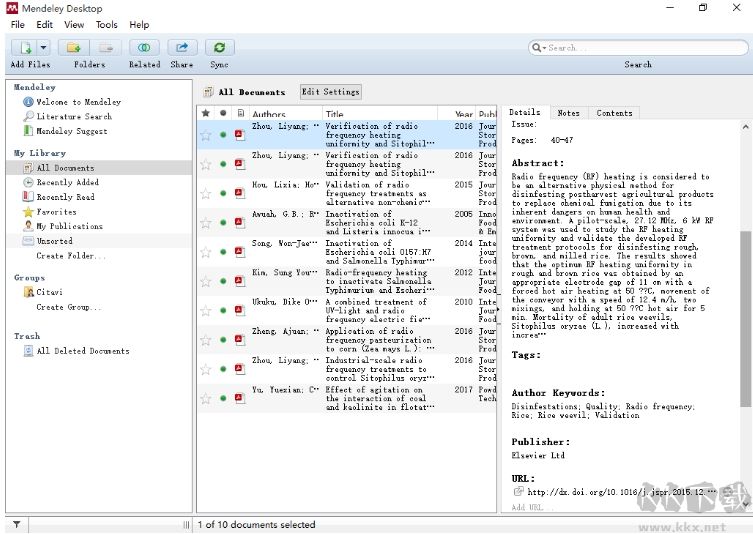The image size is (753, 534).
Task: Toggle favorite star for first Zhou, Liyang document
Action: [206, 135]
